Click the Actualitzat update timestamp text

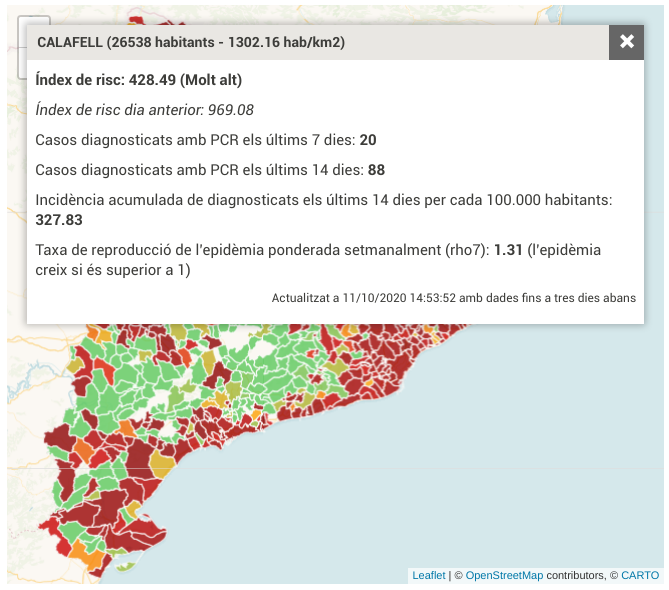click(x=453, y=298)
